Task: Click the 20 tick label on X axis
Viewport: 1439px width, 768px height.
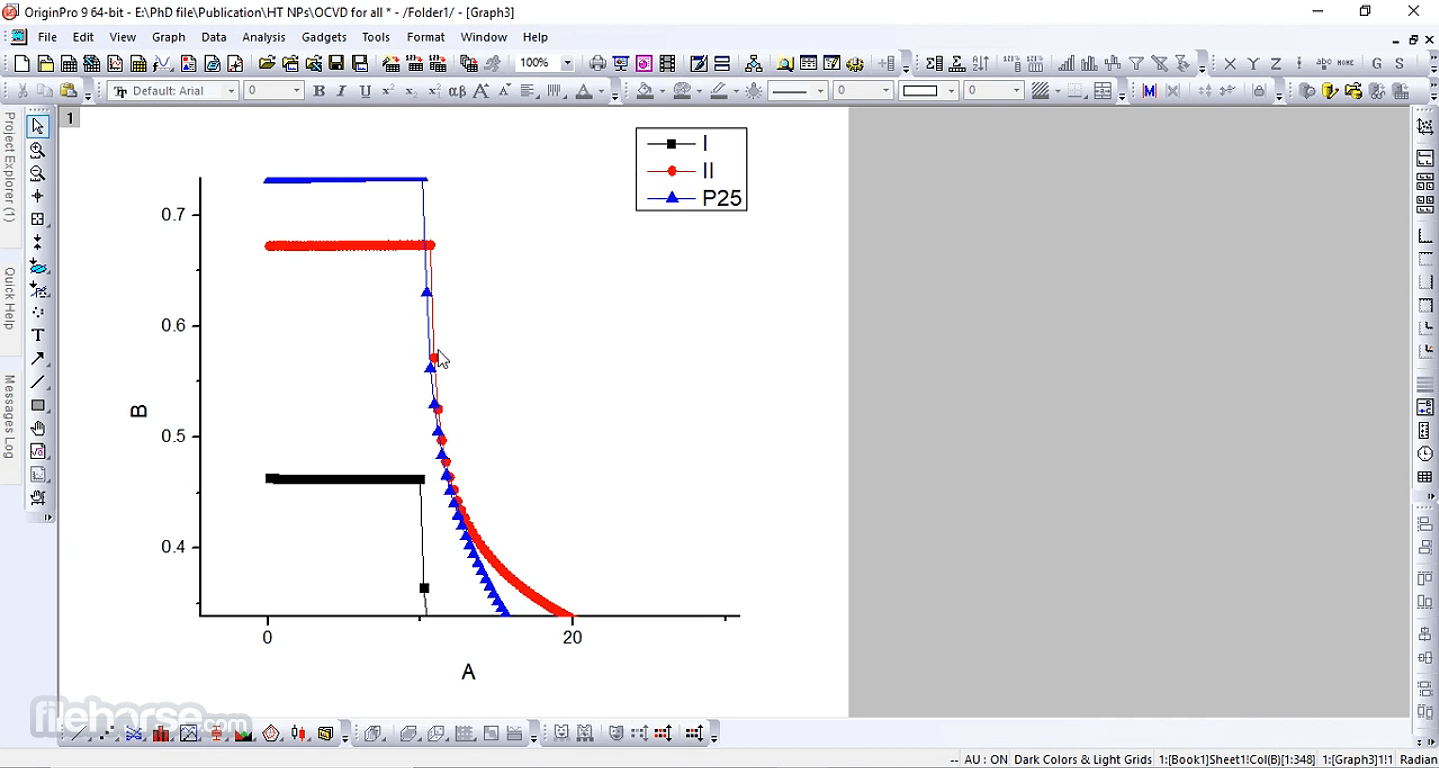Action: click(x=572, y=638)
